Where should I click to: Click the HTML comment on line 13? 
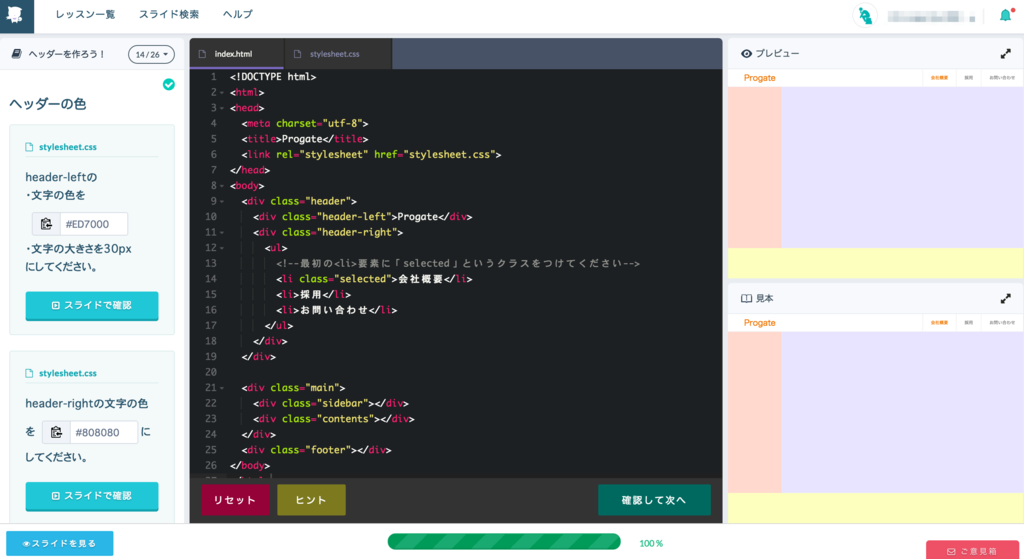click(x=458, y=264)
